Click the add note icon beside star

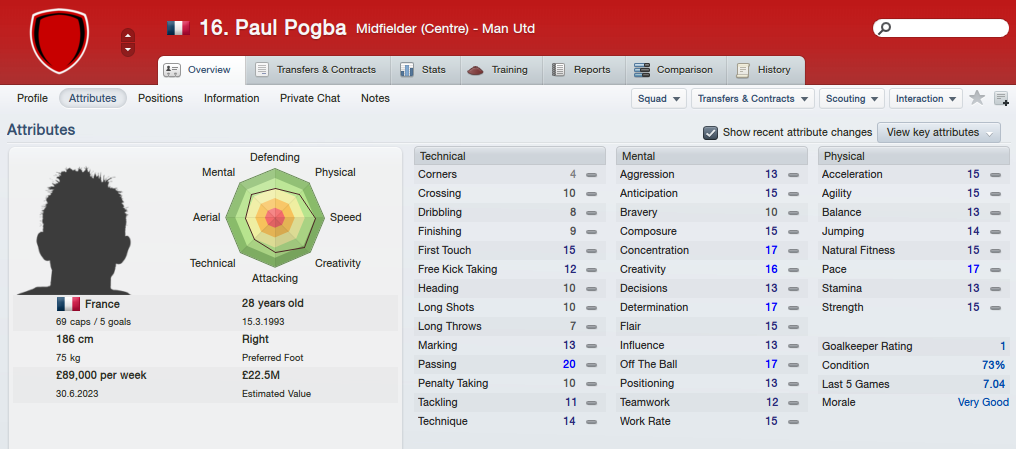tap(1001, 98)
